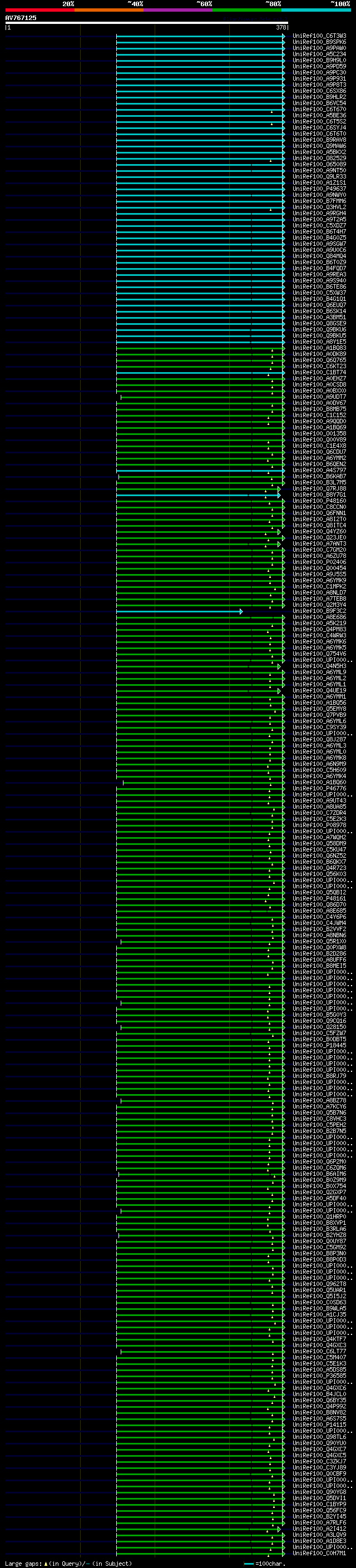Open hit UniRef100_P49637
Image resolution: width=356 pixels, height=1568 pixels.
(319, 189)
